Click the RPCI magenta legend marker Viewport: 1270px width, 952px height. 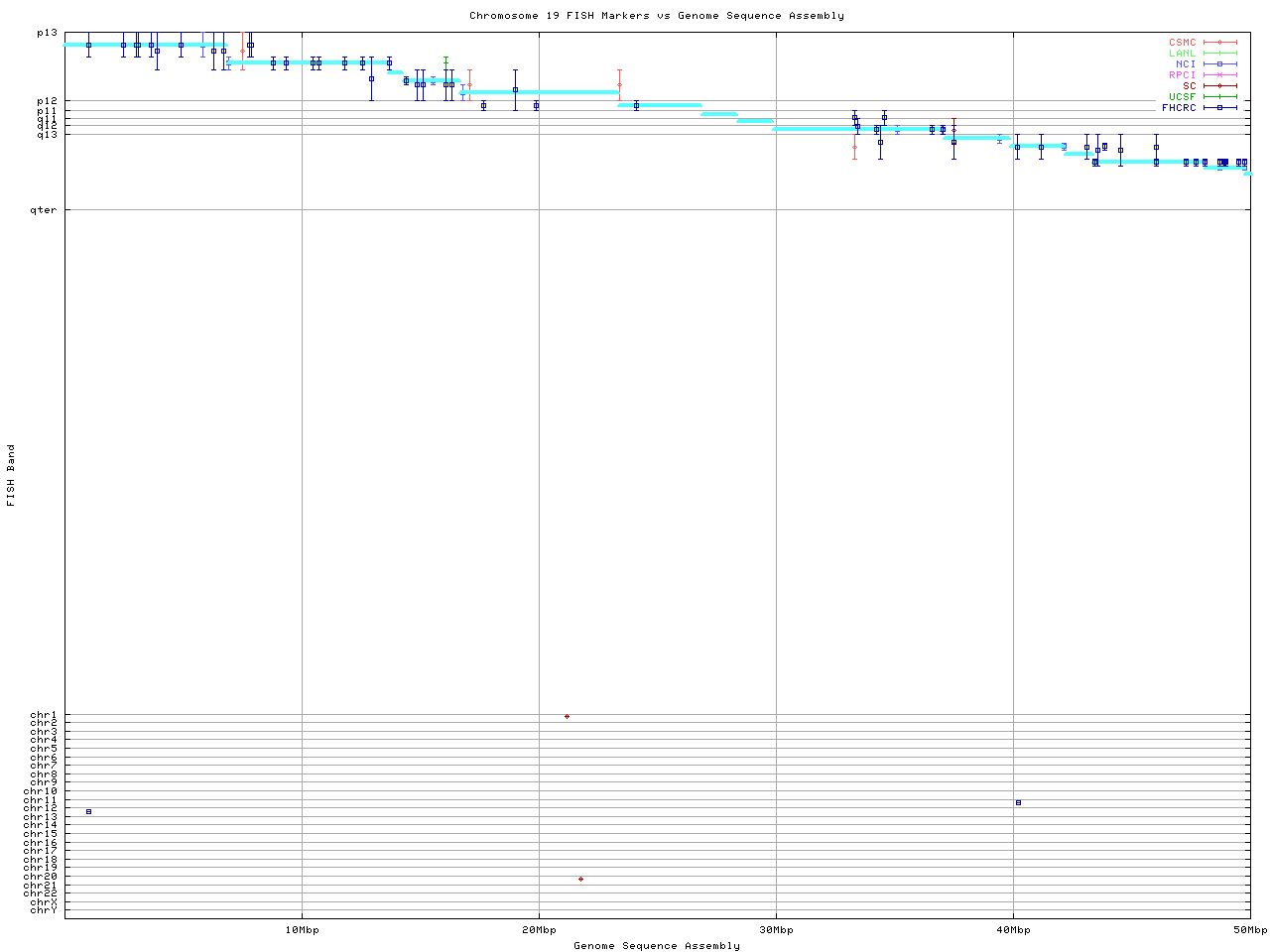(1219, 75)
